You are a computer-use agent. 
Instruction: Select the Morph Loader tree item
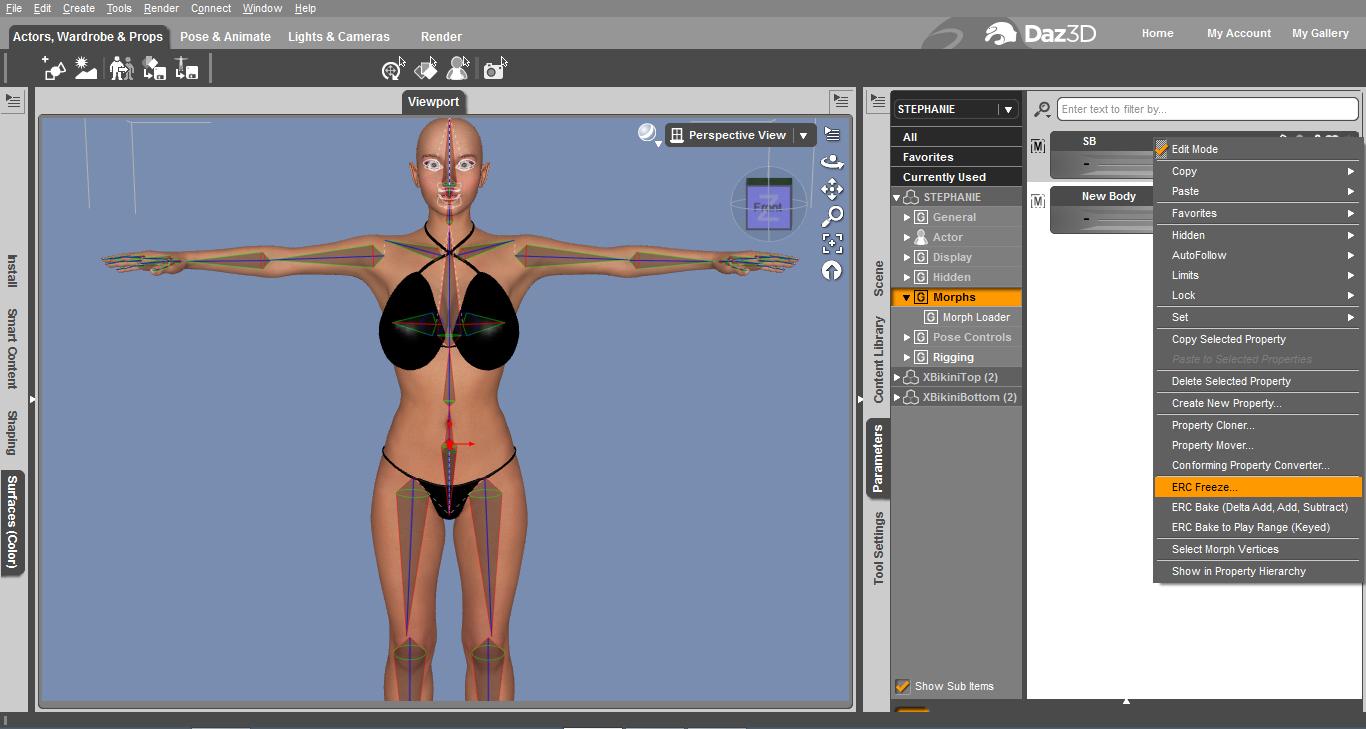tap(976, 317)
